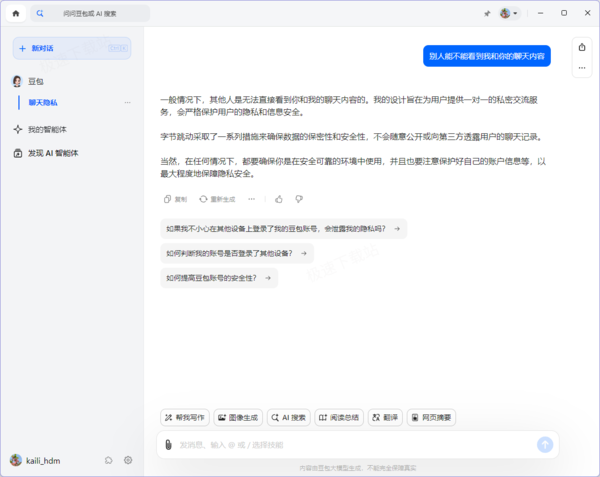Screen dimensions: 600x477
Task: Click the home icon in title bar
Action: tap(16, 14)
